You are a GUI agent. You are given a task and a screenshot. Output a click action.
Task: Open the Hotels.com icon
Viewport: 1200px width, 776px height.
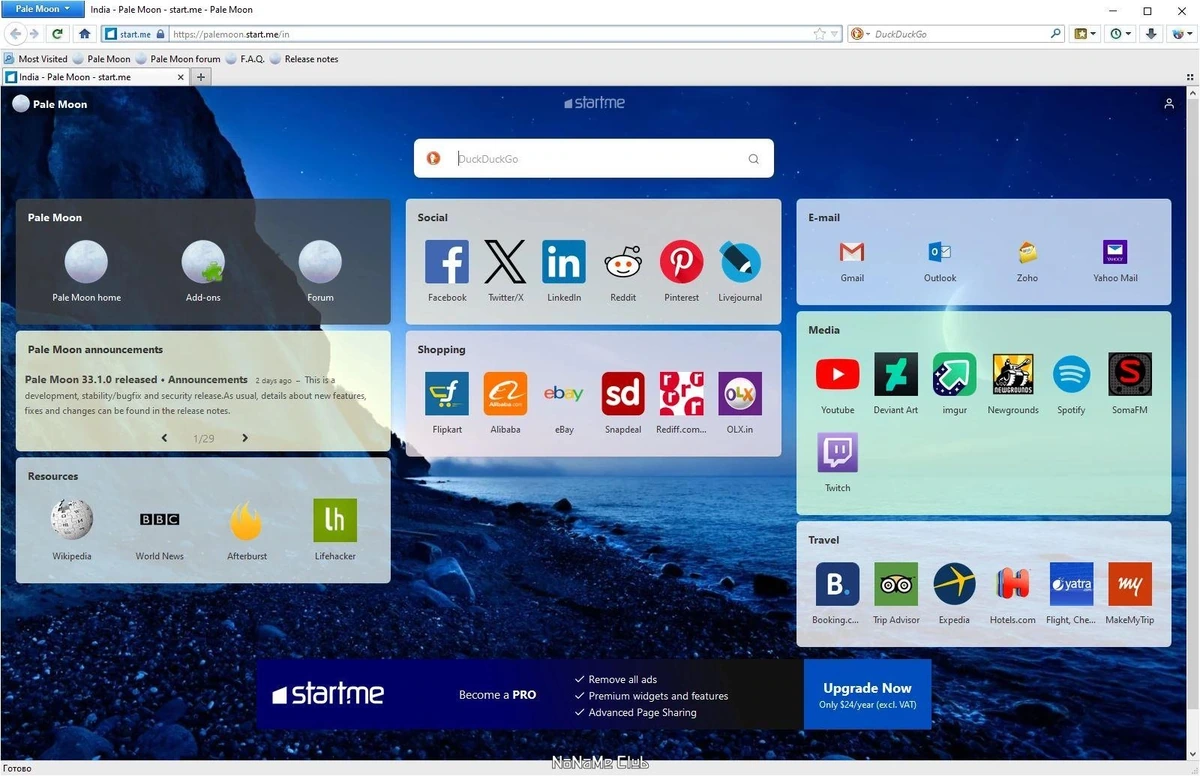pos(1013,584)
